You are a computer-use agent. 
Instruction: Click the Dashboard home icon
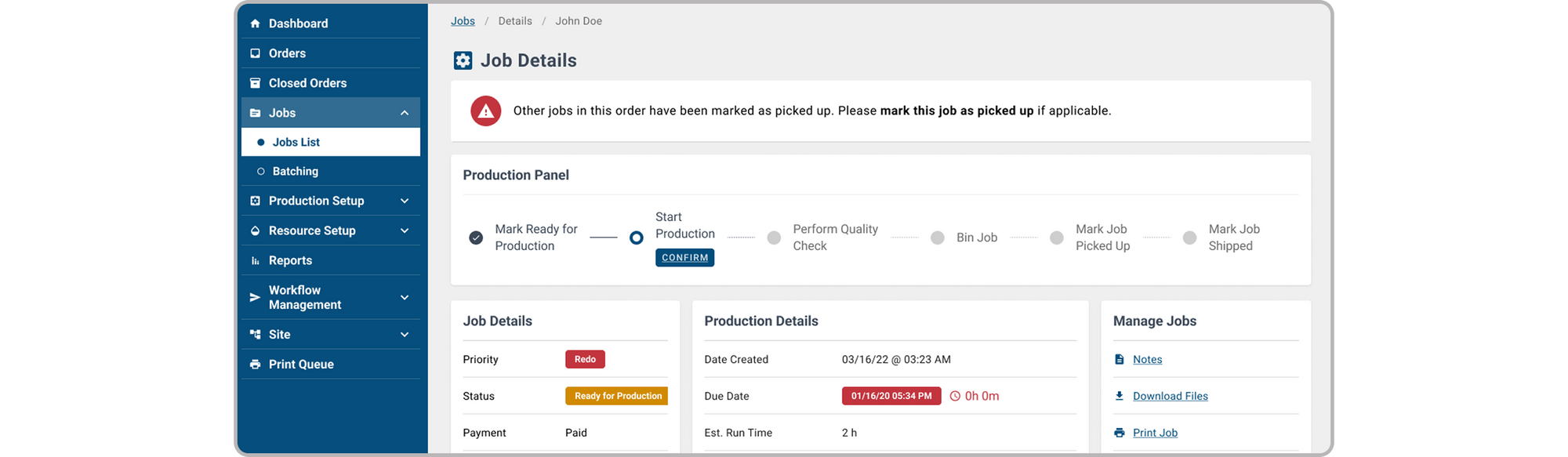point(255,24)
